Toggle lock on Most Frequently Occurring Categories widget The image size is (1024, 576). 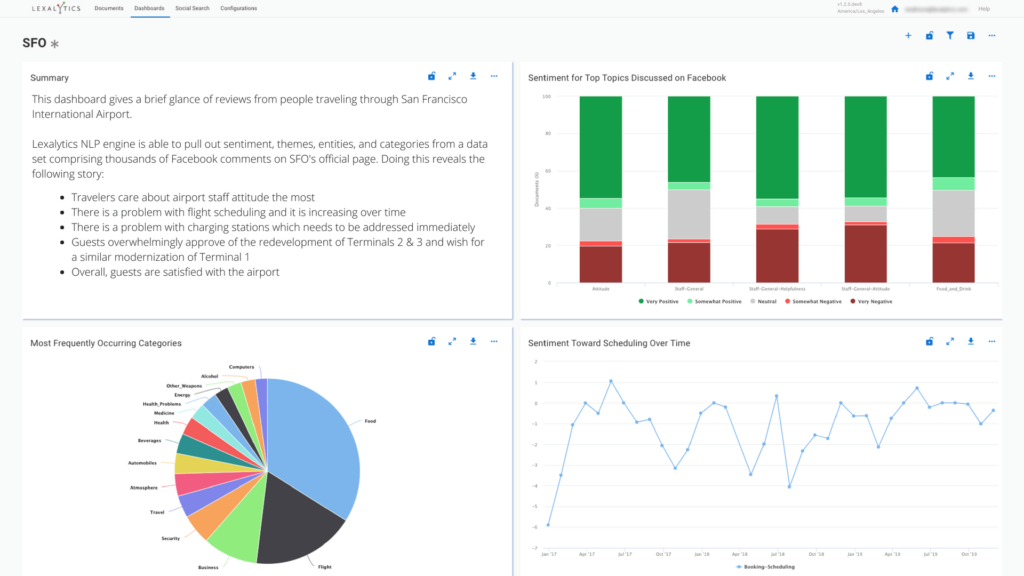[432, 342]
